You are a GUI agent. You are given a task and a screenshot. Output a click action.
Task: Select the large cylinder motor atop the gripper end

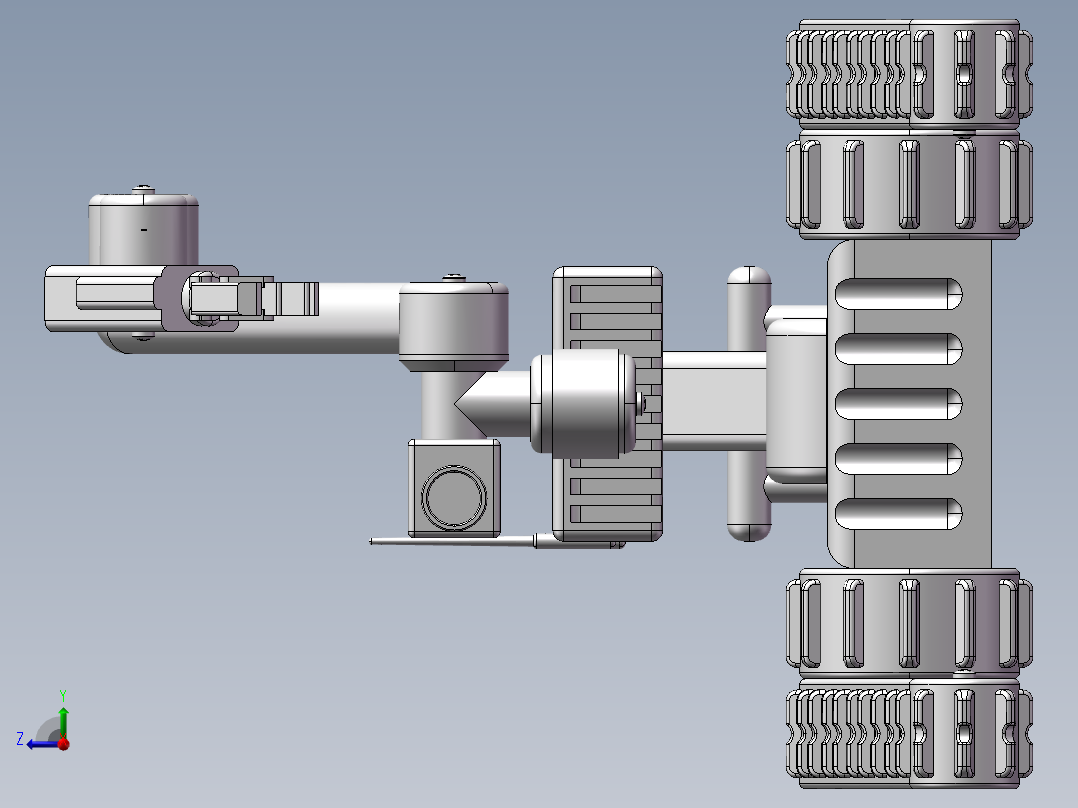(x=144, y=229)
